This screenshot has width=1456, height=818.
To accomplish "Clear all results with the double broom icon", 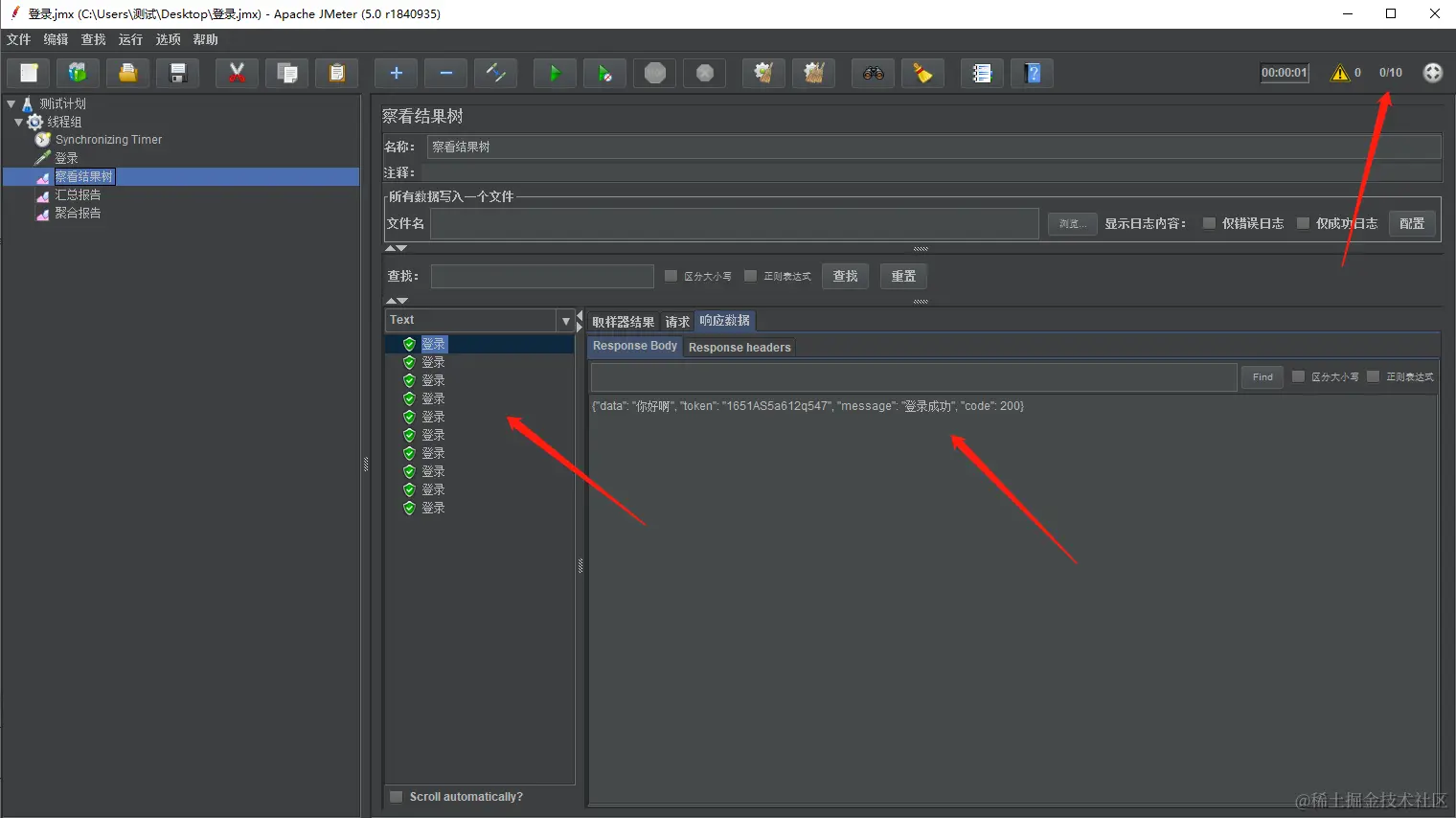I will coord(814,73).
